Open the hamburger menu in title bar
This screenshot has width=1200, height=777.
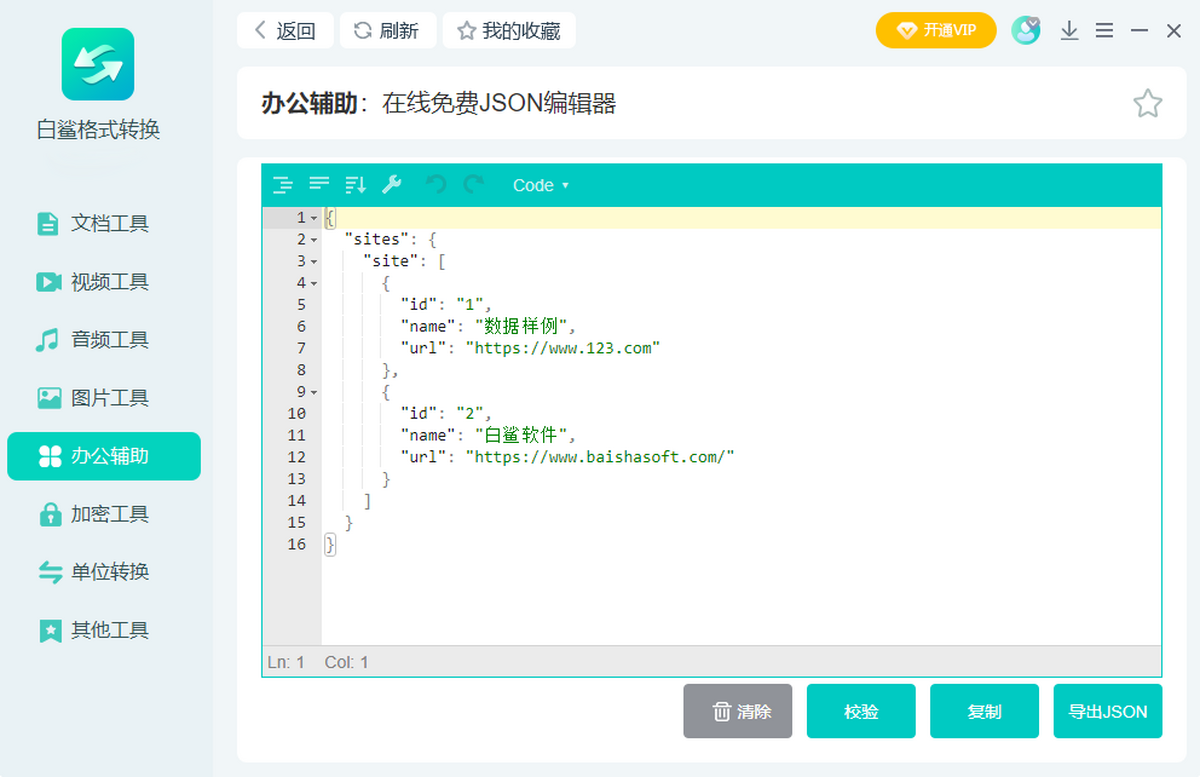pos(1104,31)
